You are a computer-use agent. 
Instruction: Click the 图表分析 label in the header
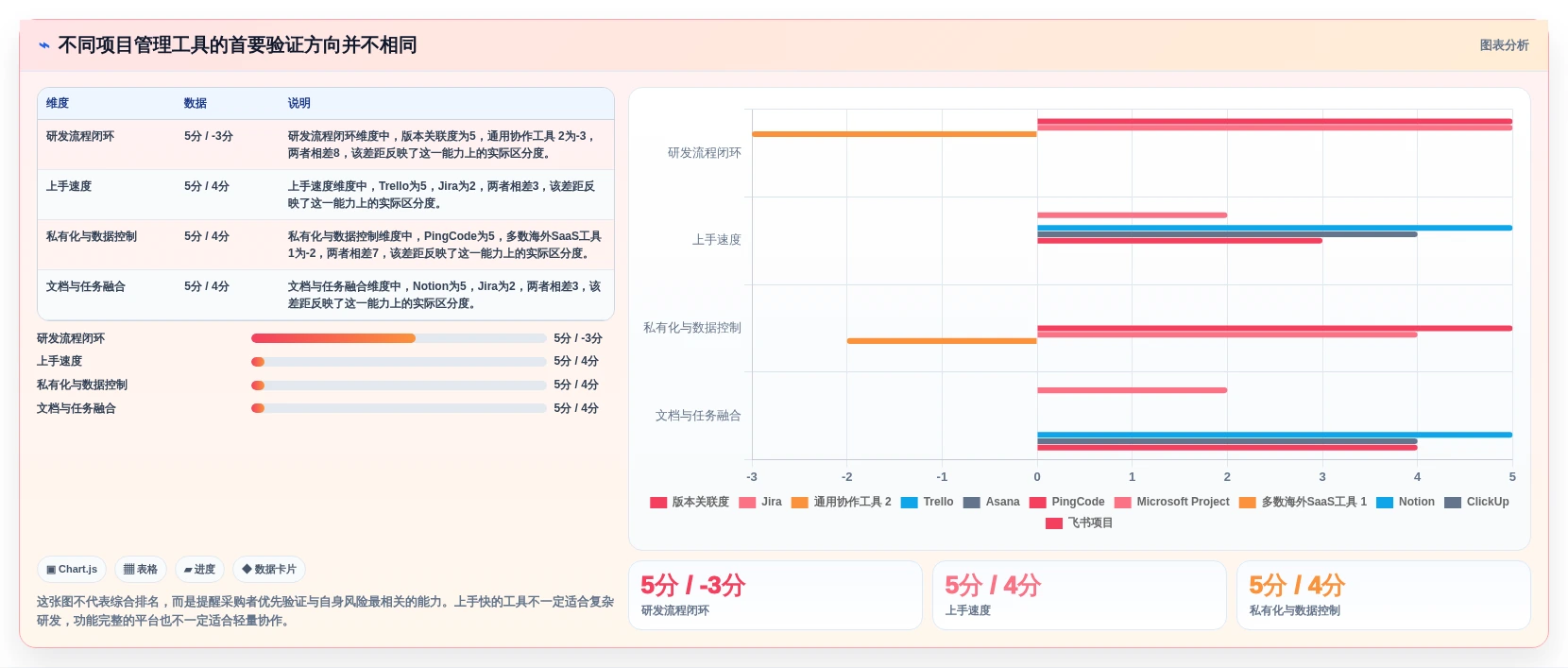(1504, 45)
